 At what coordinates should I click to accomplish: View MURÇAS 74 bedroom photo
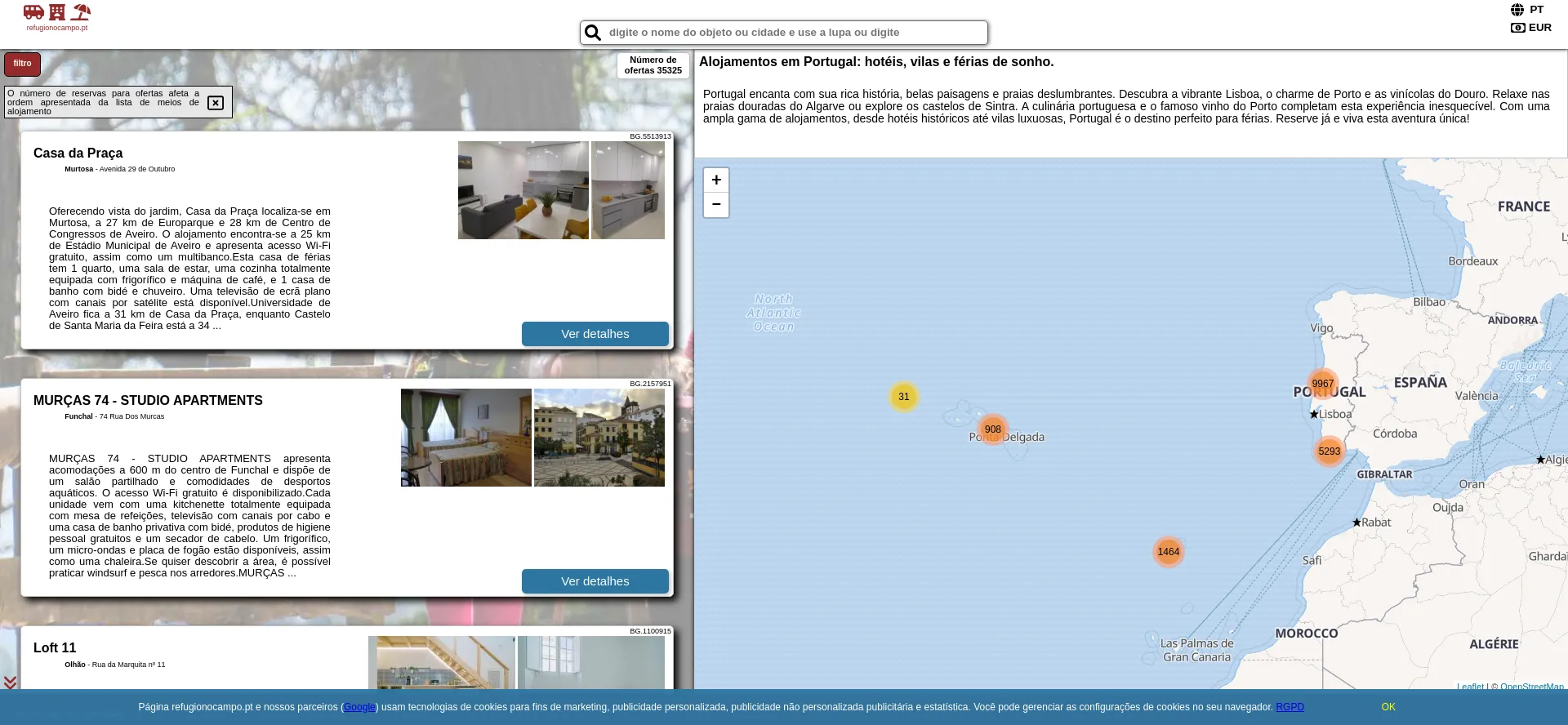466,438
